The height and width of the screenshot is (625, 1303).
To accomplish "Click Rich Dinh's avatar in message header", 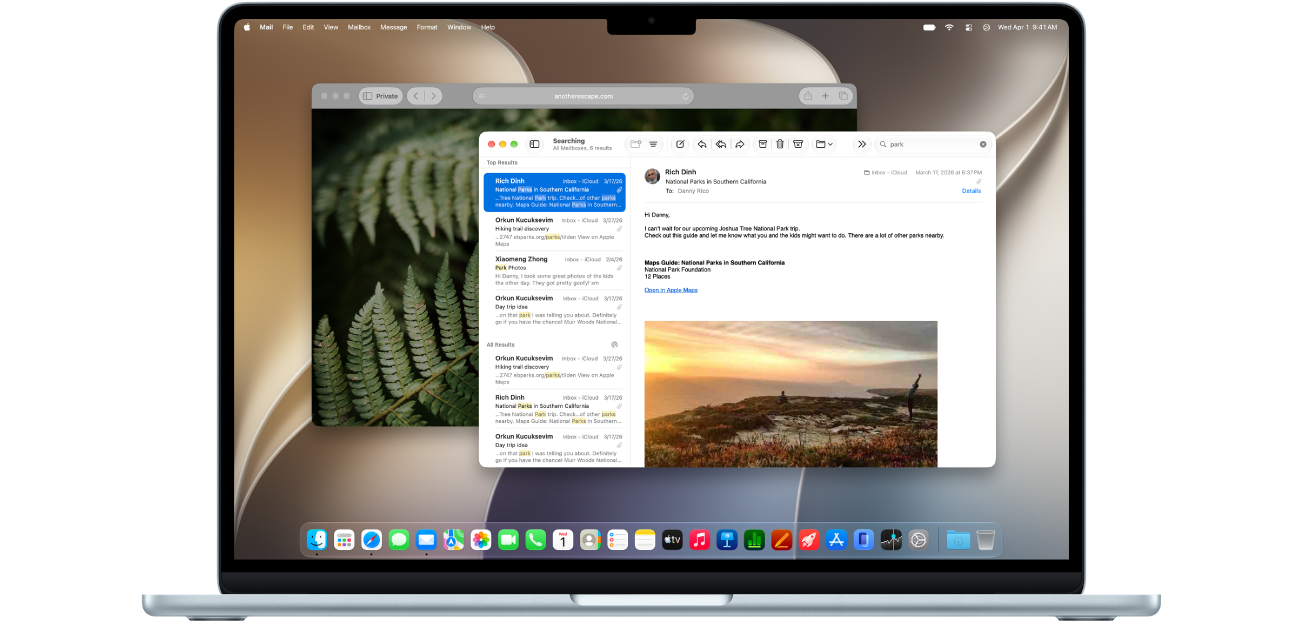I will click(652, 176).
